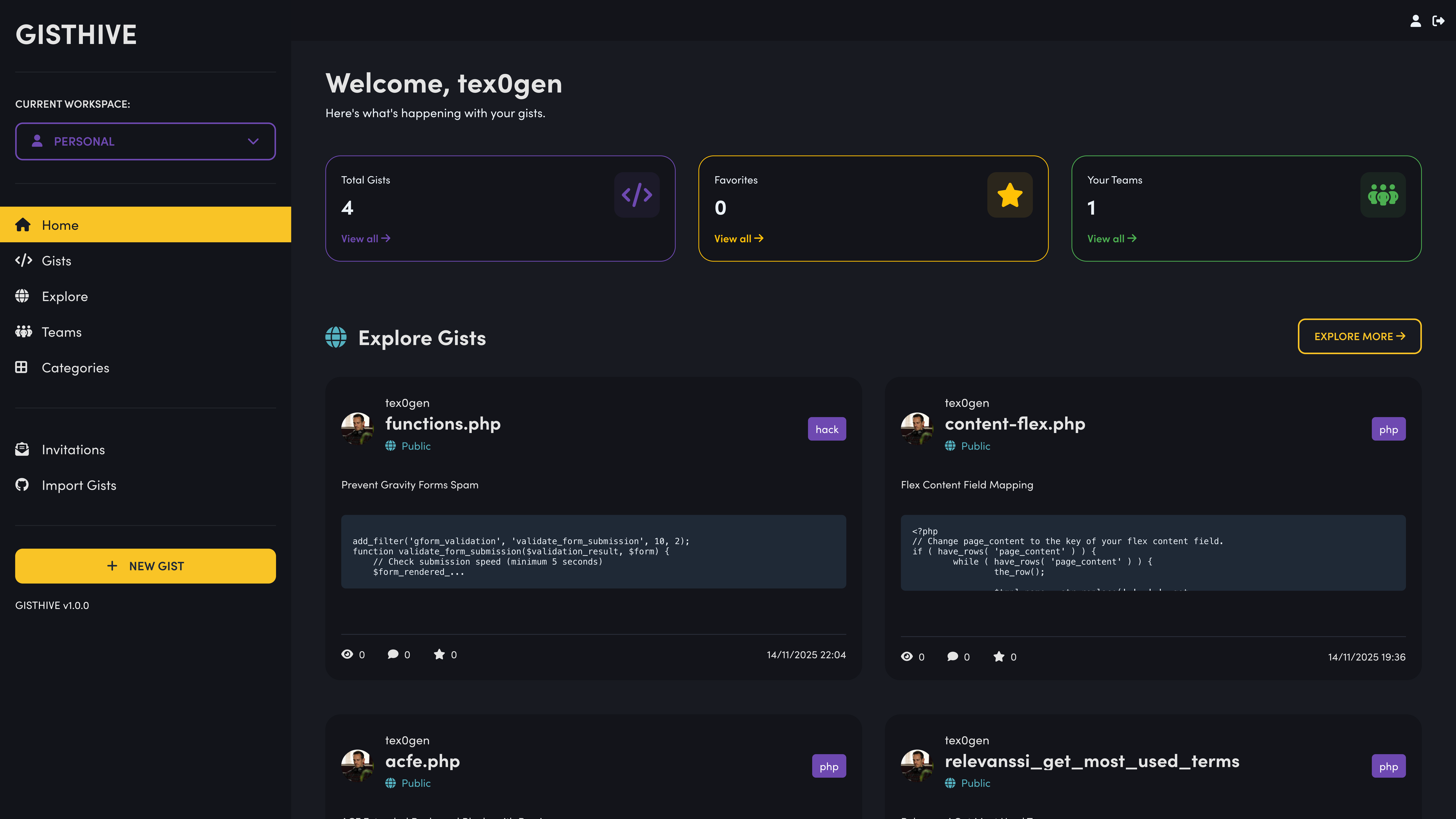Click the hack tag on functions.php

click(x=827, y=429)
